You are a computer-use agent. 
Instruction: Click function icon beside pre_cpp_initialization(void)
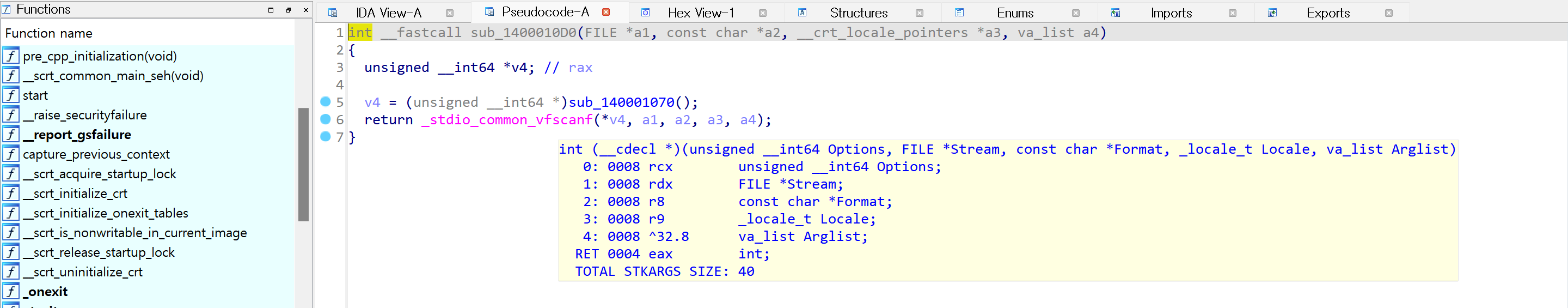[11, 56]
